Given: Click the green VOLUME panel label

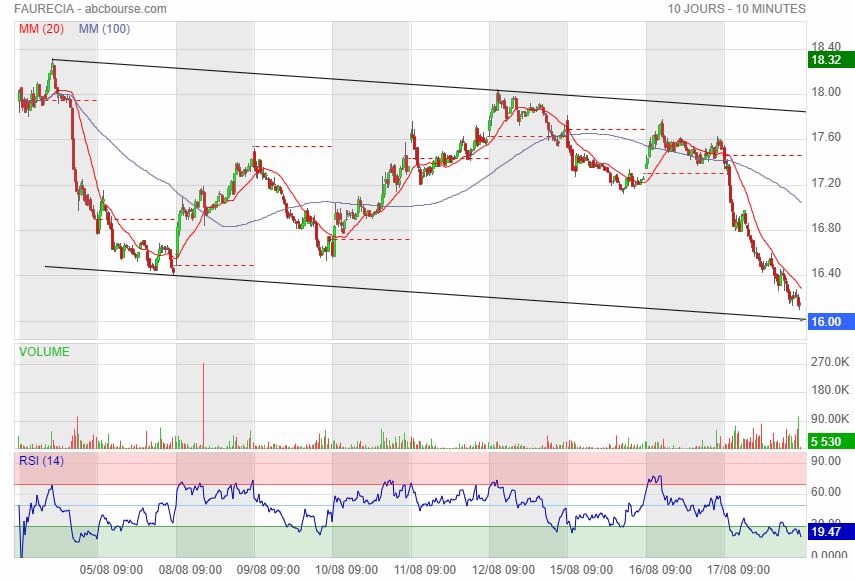Looking at the screenshot, I should pyautogui.click(x=44, y=352).
